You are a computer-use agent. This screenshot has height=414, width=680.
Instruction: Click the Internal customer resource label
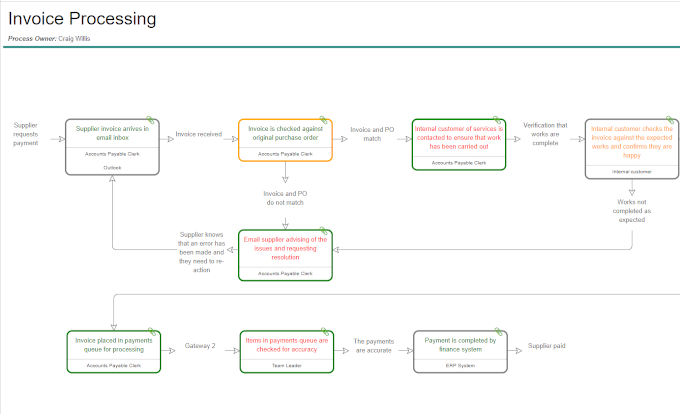pyautogui.click(x=632, y=172)
